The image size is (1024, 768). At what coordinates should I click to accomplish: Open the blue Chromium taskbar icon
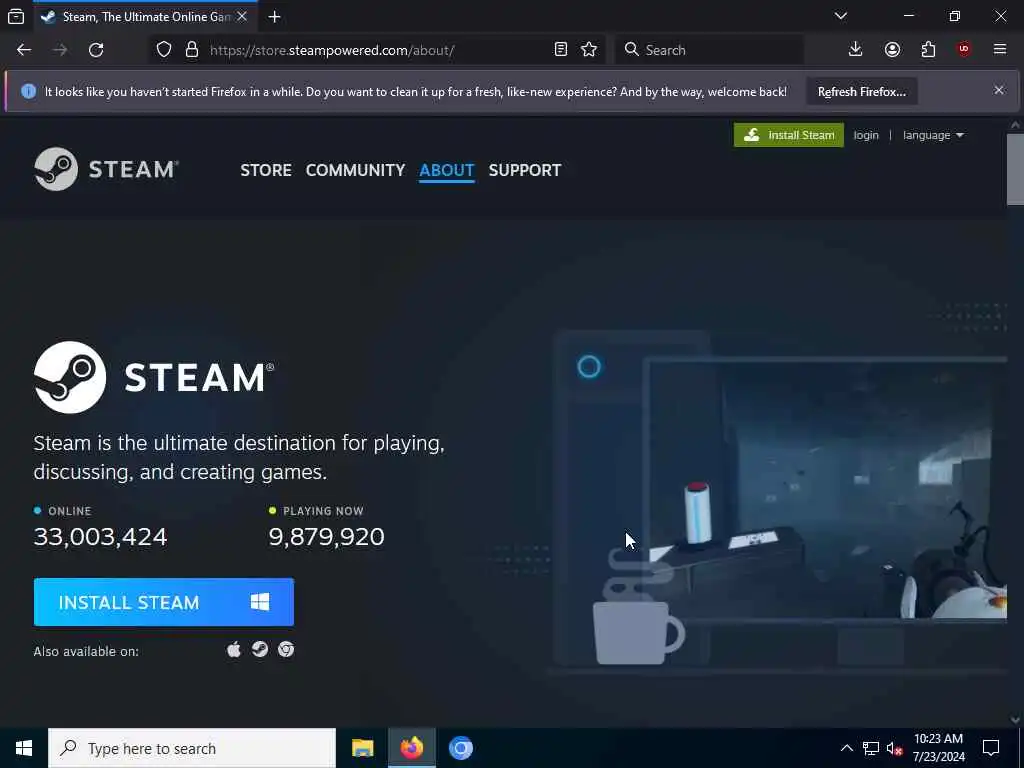click(x=460, y=748)
